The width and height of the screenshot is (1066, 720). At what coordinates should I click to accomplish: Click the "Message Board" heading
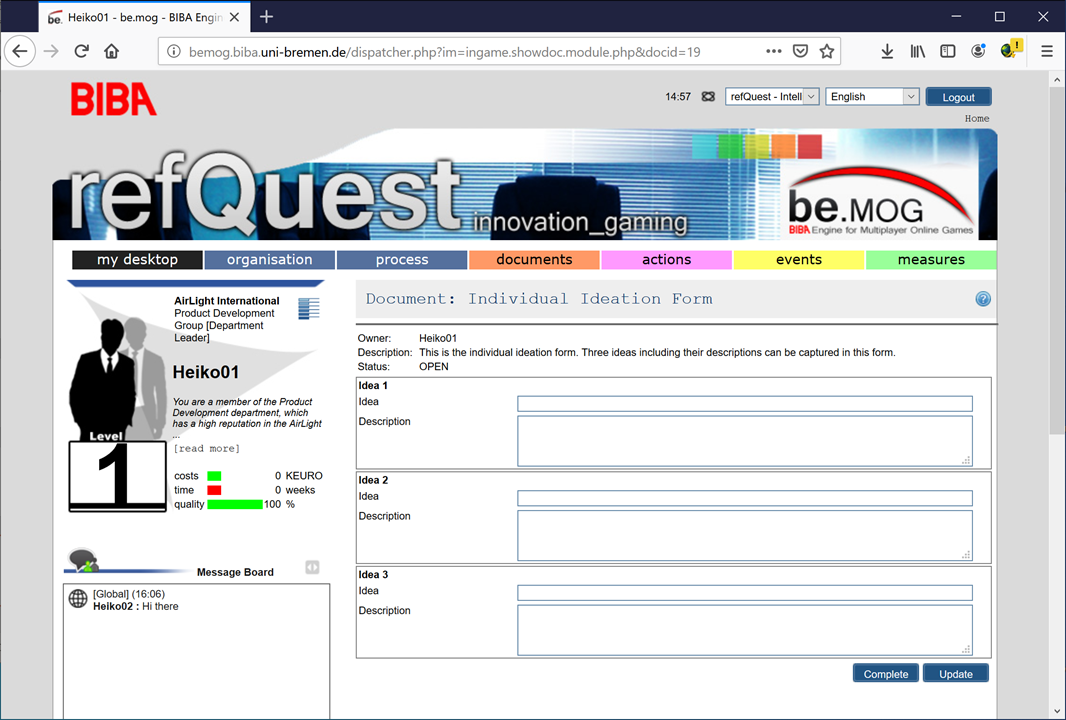[235, 572]
